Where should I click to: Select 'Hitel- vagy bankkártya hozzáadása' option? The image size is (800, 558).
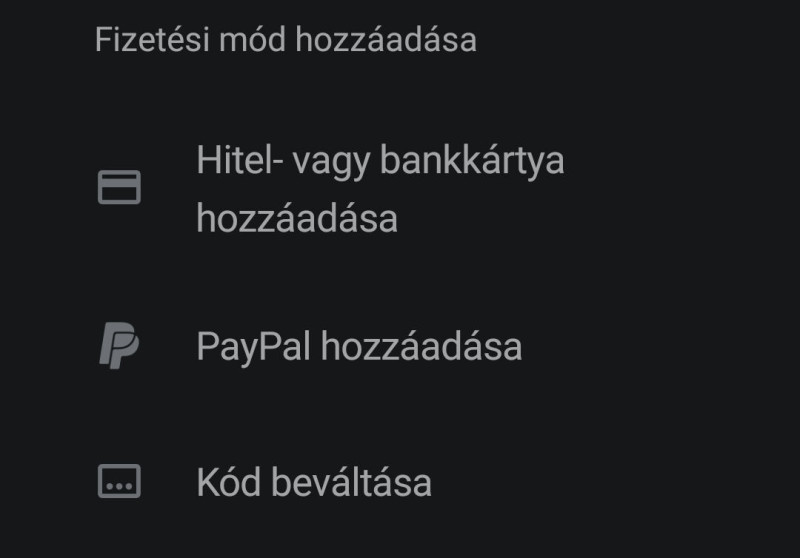400,189
